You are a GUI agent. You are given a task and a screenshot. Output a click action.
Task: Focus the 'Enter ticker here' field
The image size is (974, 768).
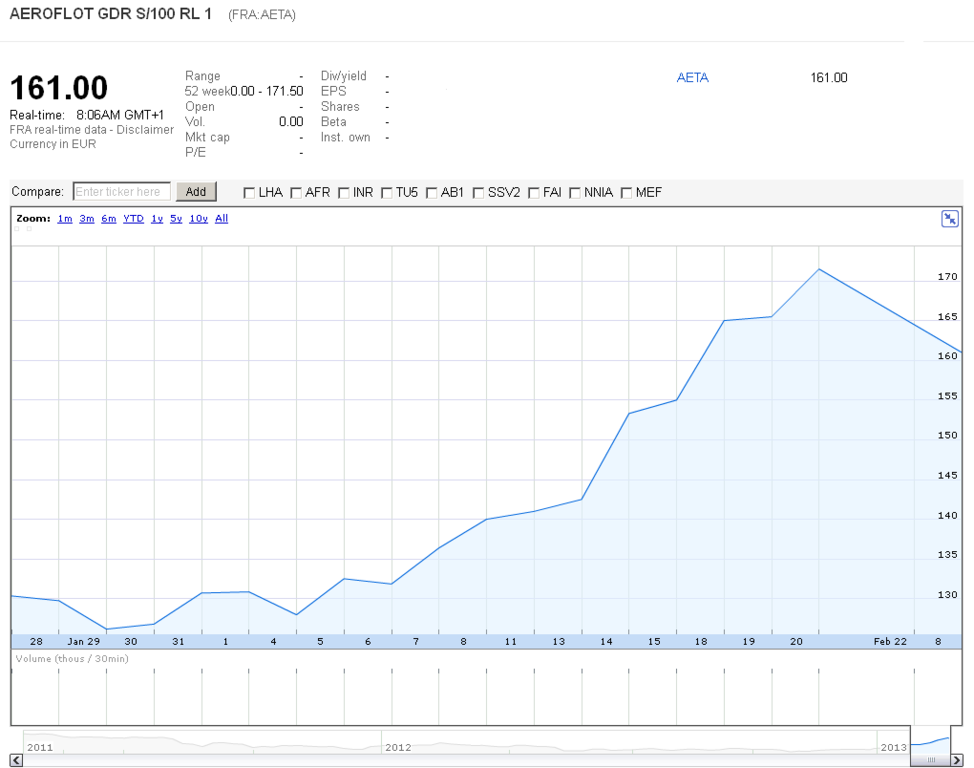click(122, 192)
